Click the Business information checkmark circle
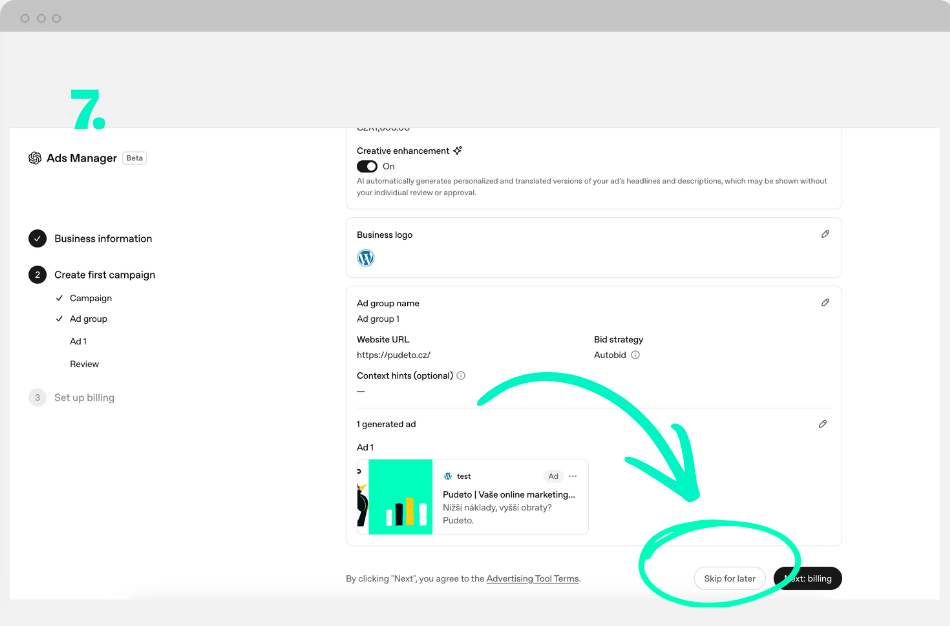 coord(38,239)
